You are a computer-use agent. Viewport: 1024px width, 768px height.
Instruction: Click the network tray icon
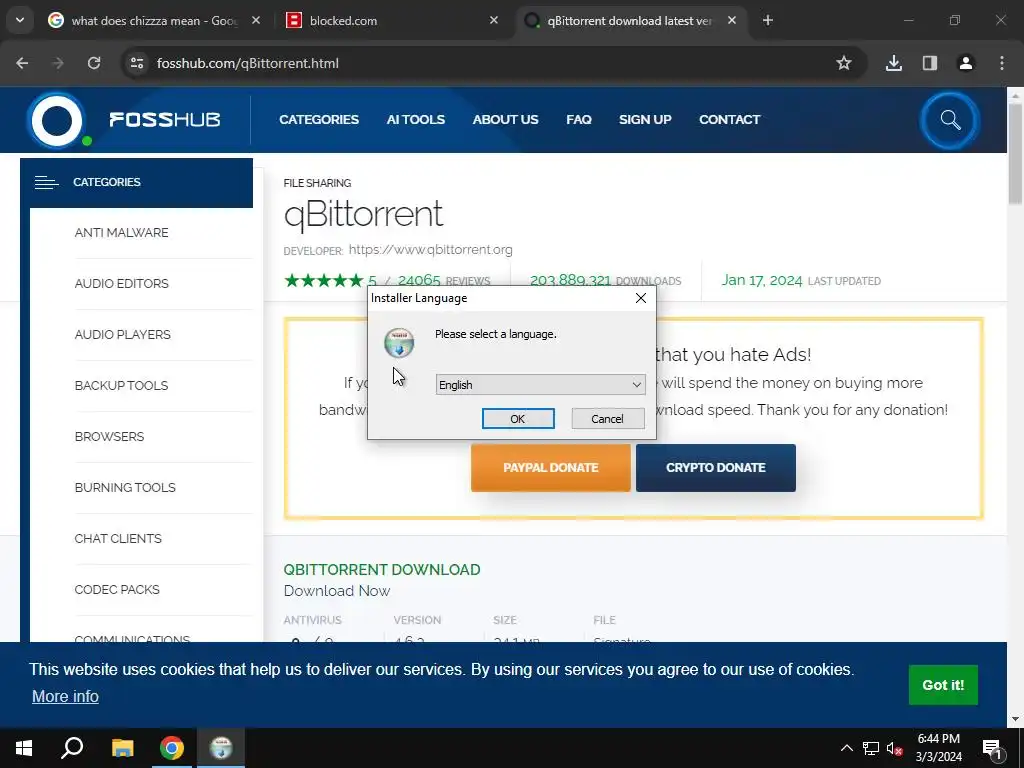click(871, 748)
